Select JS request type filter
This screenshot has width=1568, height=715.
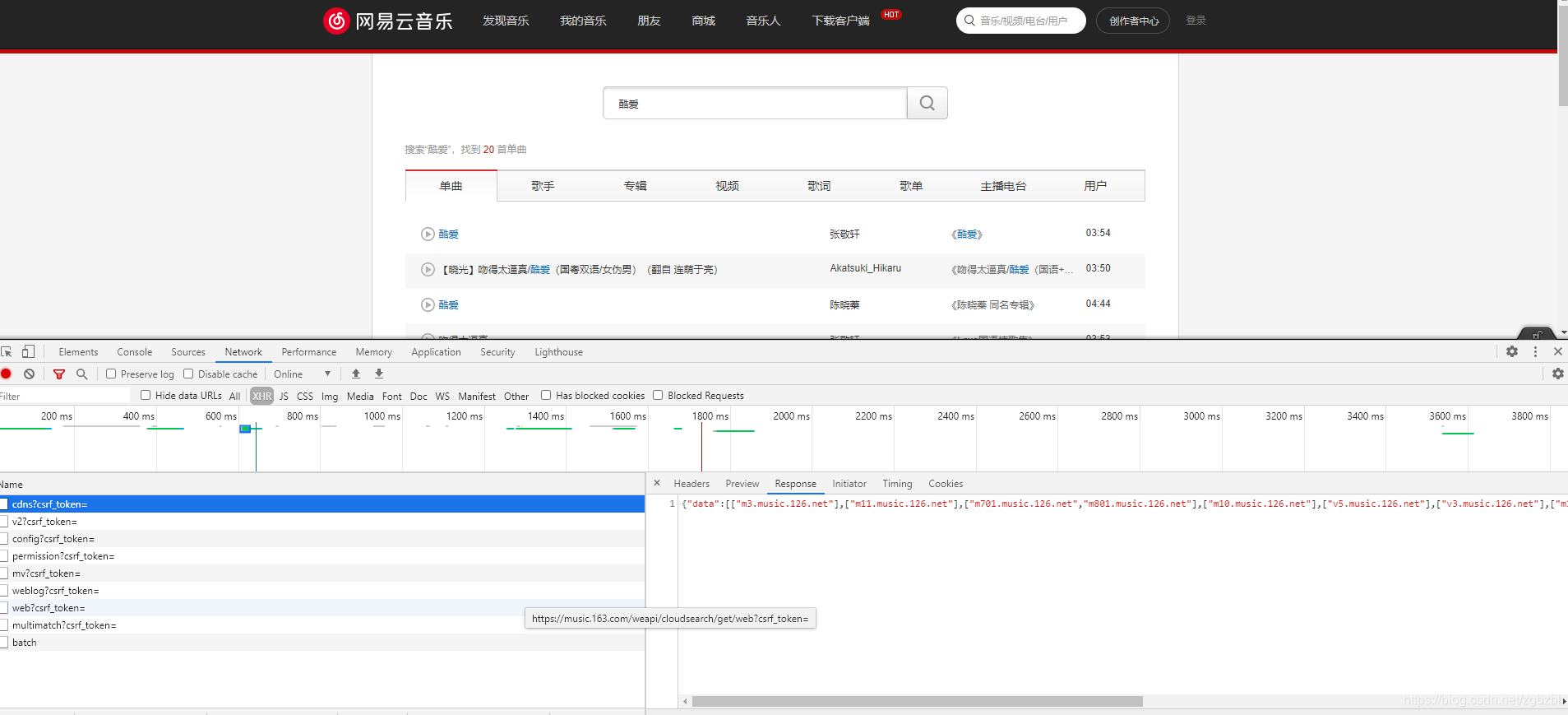pos(284,396)
